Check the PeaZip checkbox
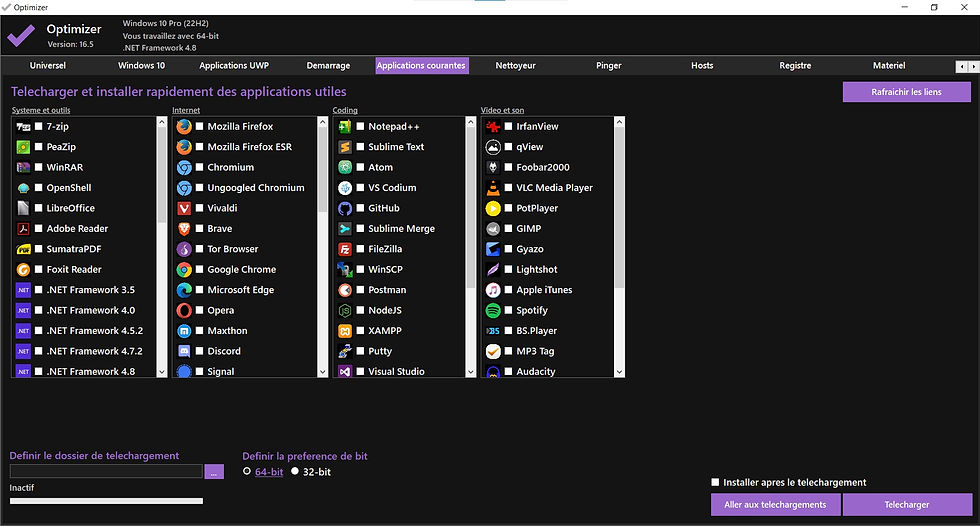 [x=39, y=147]
